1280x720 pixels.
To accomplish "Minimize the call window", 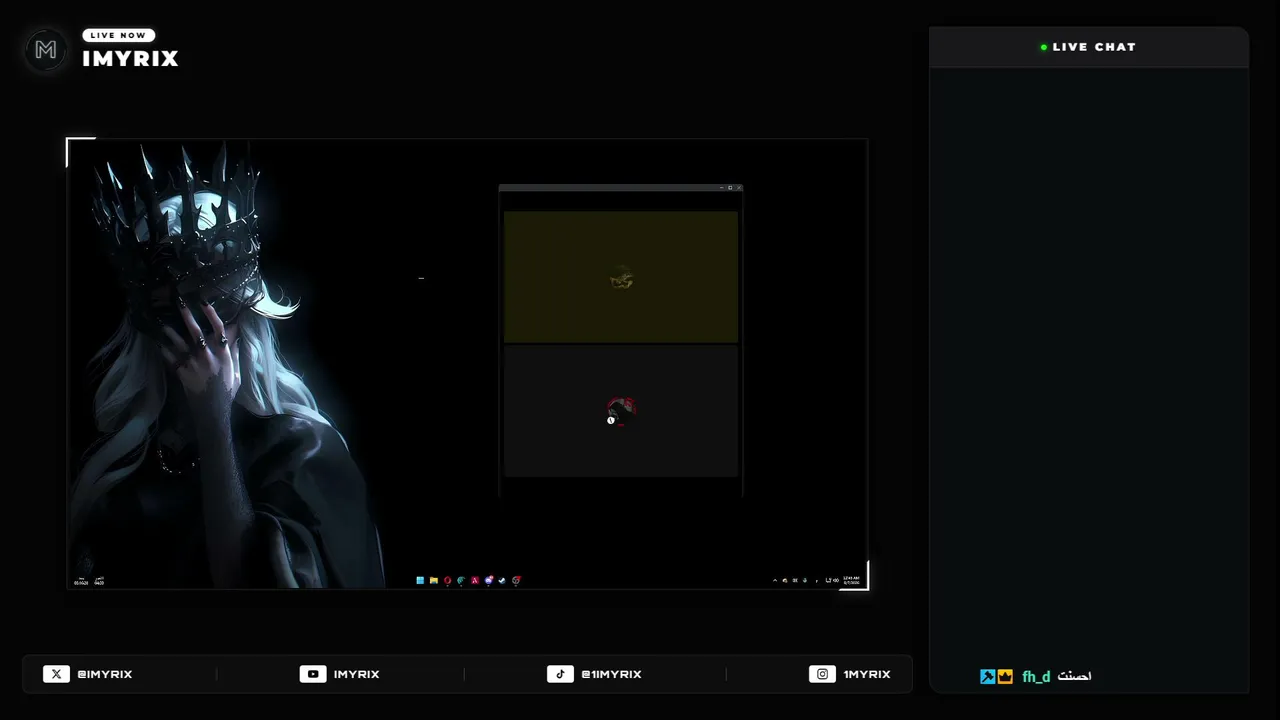I will pyautogui.click(x=722, y=187).
